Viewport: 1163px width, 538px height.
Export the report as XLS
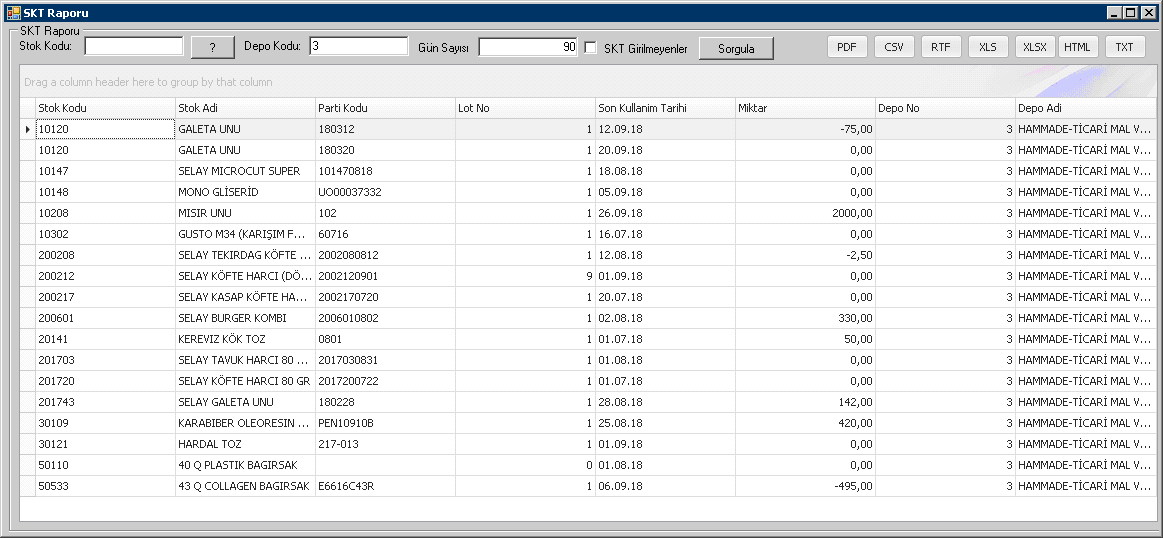(988, 47)
